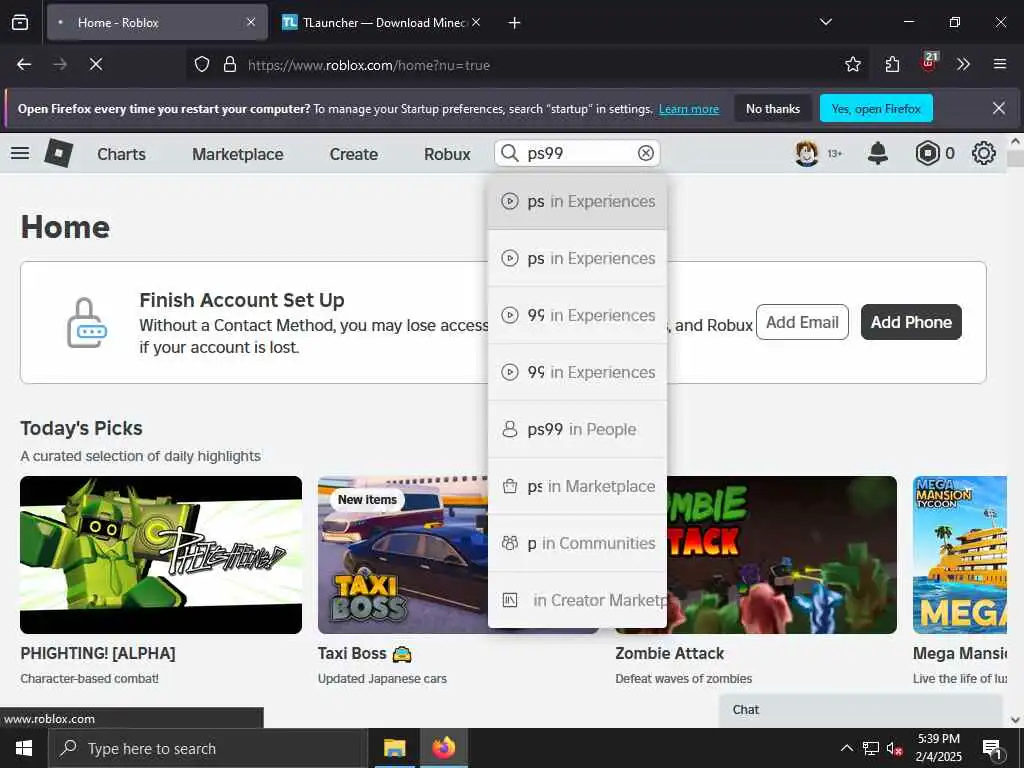Click the site padlock security icon
This screenshot has height=768, width=1024.
pyautogui.click(x=230, y=64)
